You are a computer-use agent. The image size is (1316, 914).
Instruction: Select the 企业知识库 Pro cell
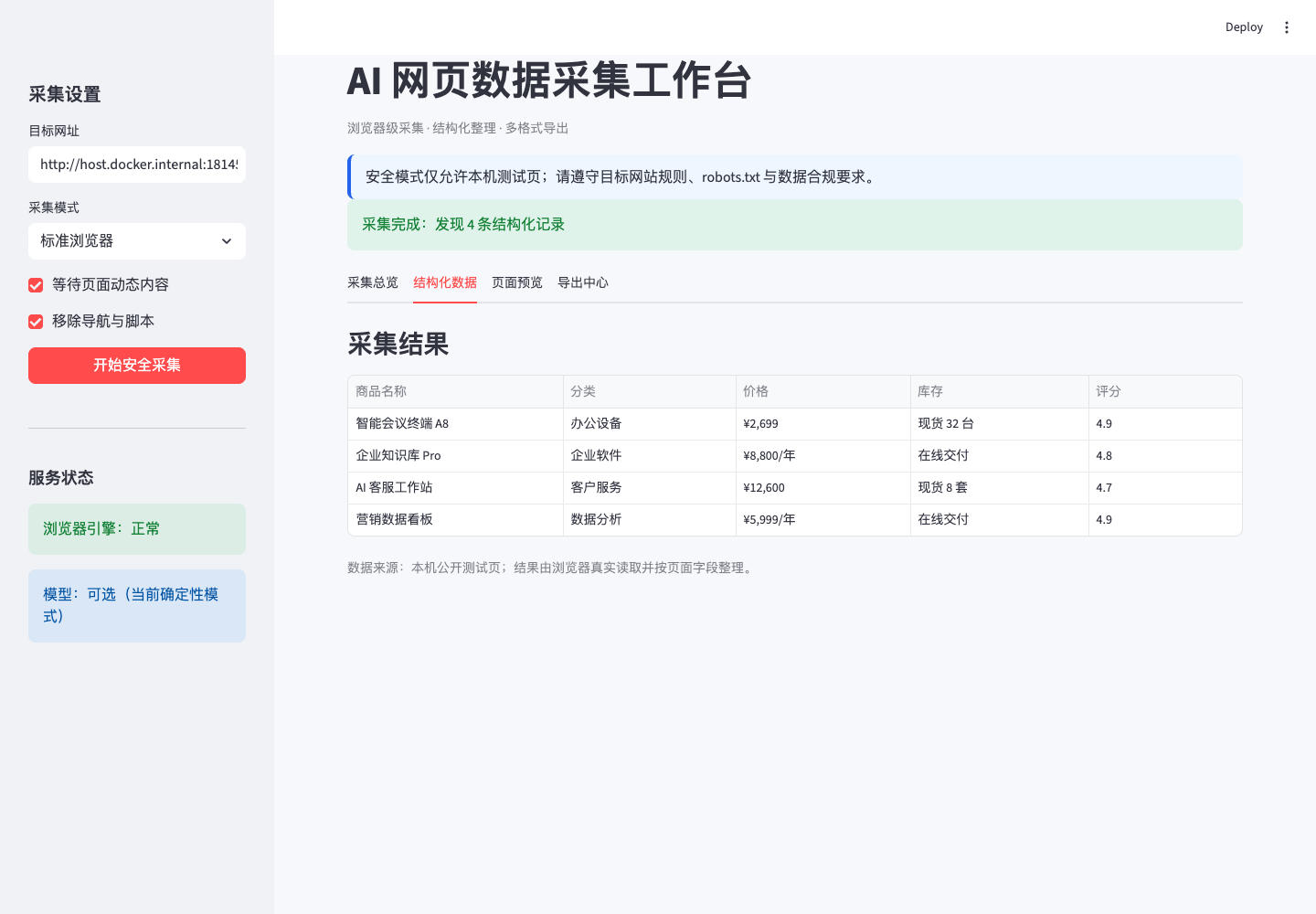click(455, 456)
